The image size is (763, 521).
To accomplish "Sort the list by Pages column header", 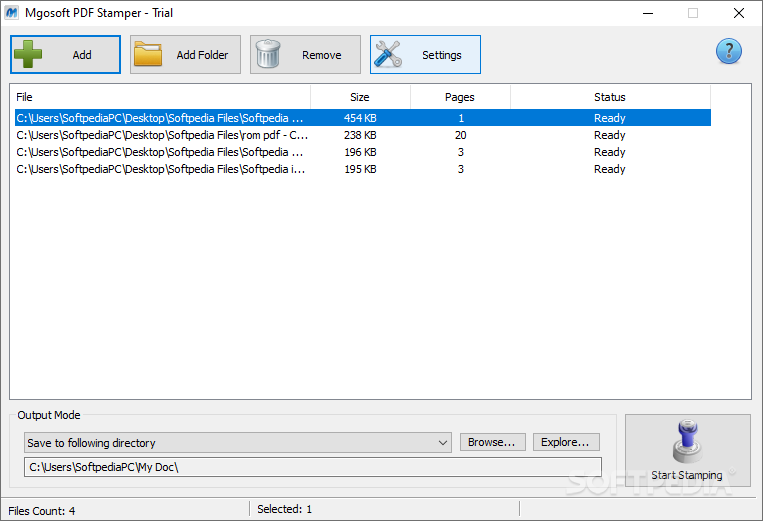I will tap(460, 97).
